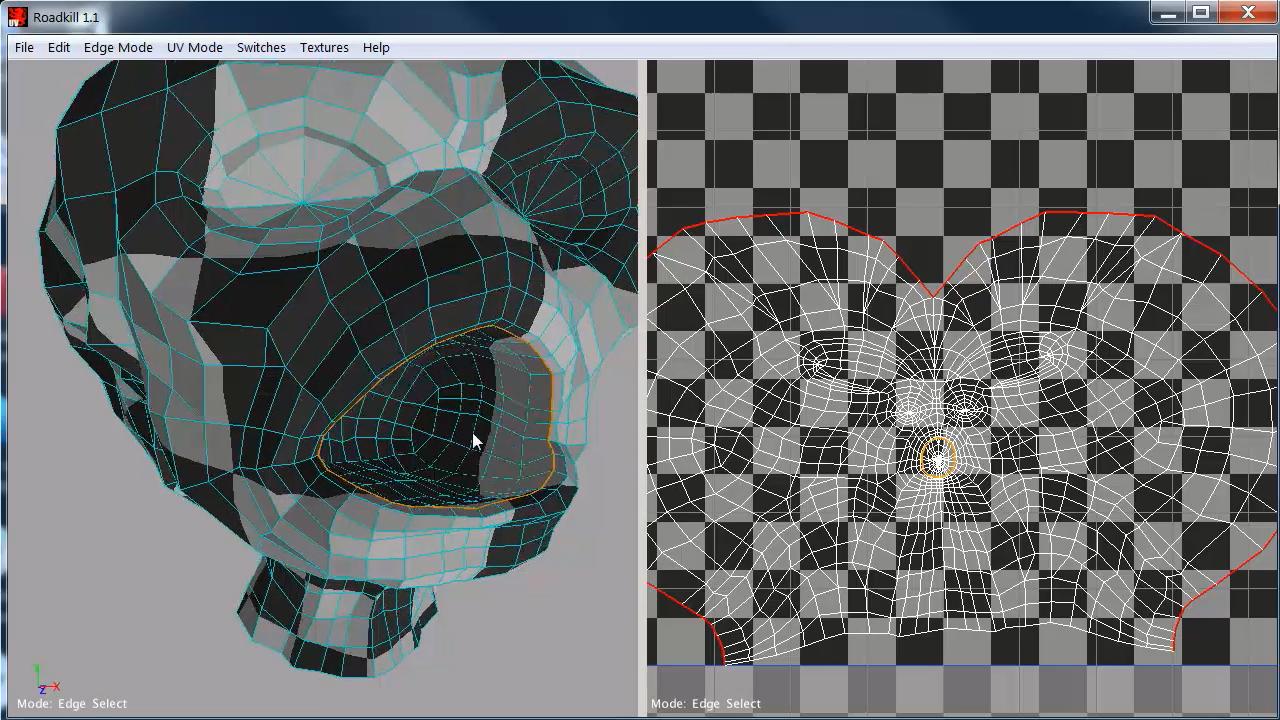
Task: Open the Textures menu
Action: (324, 47)
